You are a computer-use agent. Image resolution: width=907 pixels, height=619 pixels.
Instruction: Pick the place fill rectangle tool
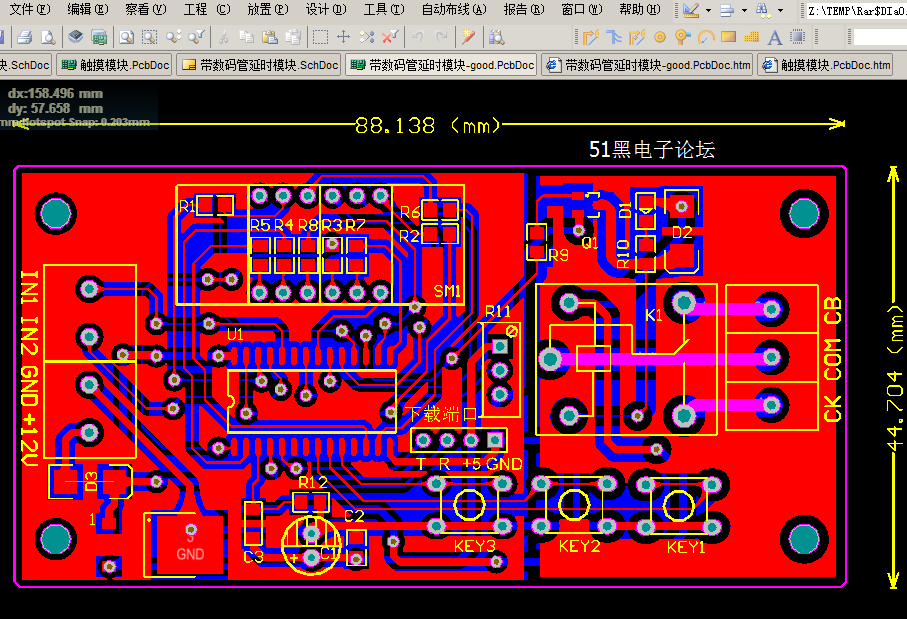728,37
